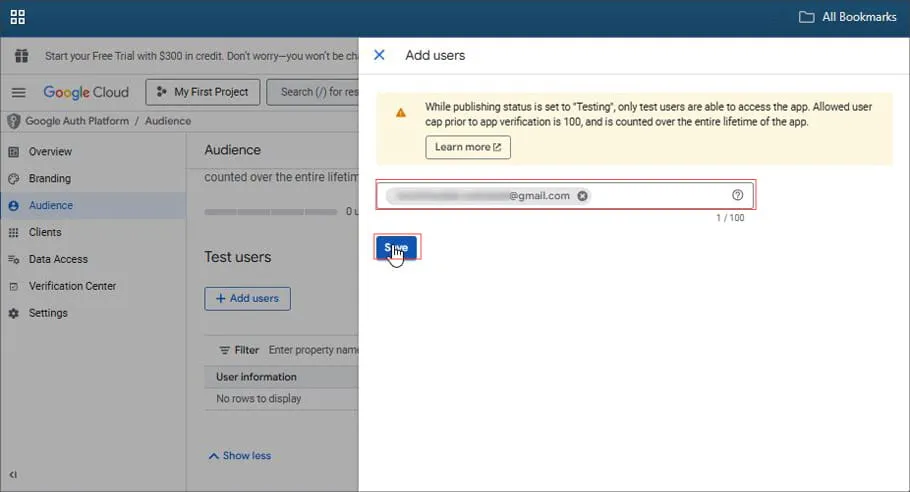
Task: Collapse section with Show less
Action: pyautogui.click(x=240, y=456)
